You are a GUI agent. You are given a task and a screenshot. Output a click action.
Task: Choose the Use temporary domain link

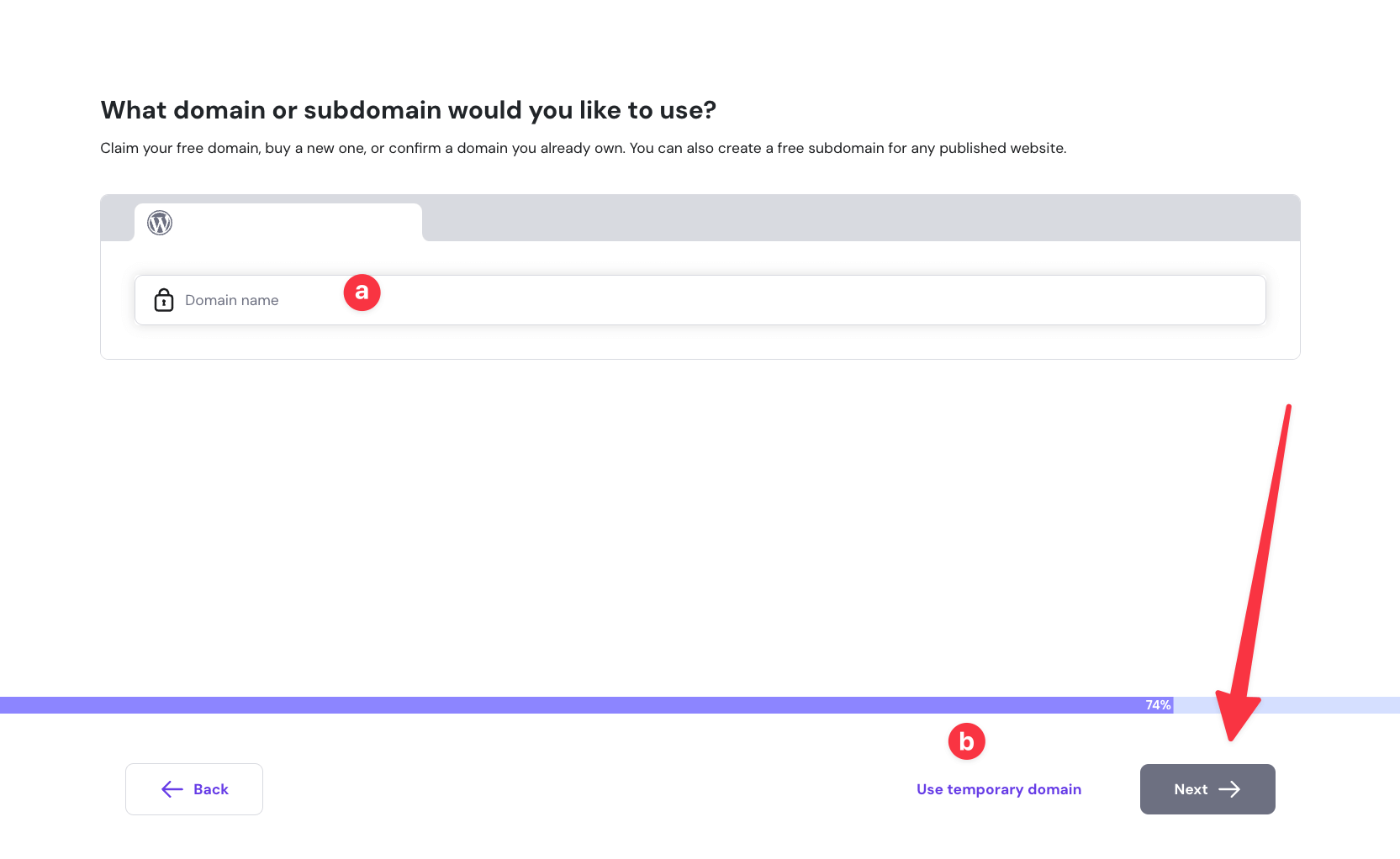999,789
